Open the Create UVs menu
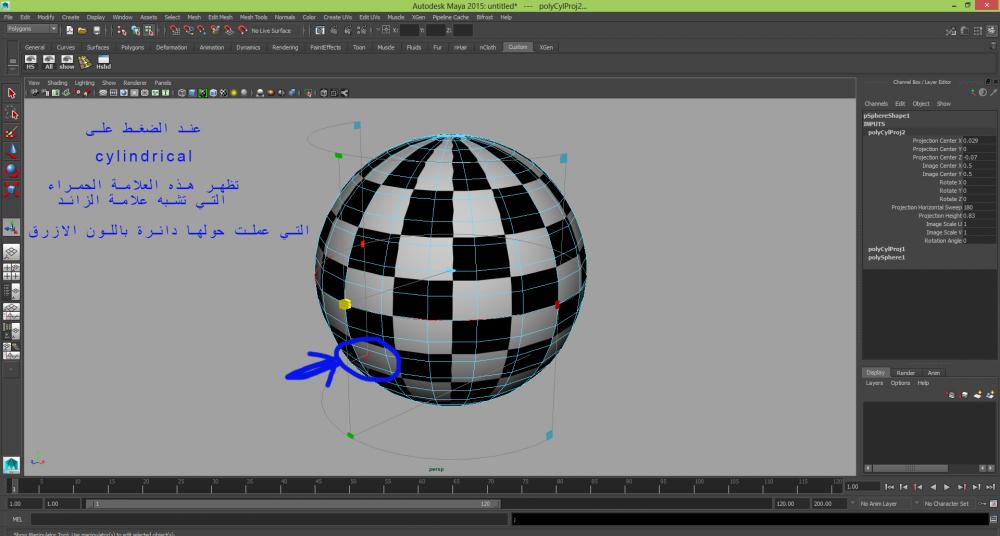The height and width of the screenshot is (536, 1000). (x=339, y=17)
